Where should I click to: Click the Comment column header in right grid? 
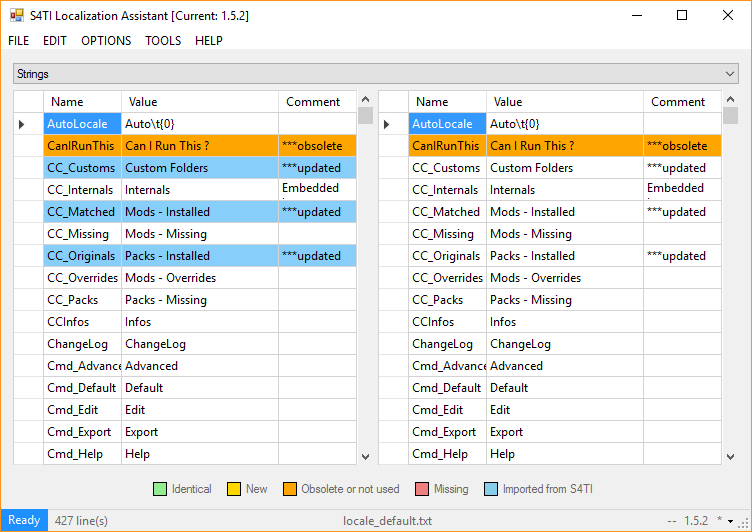coord(678,102)
